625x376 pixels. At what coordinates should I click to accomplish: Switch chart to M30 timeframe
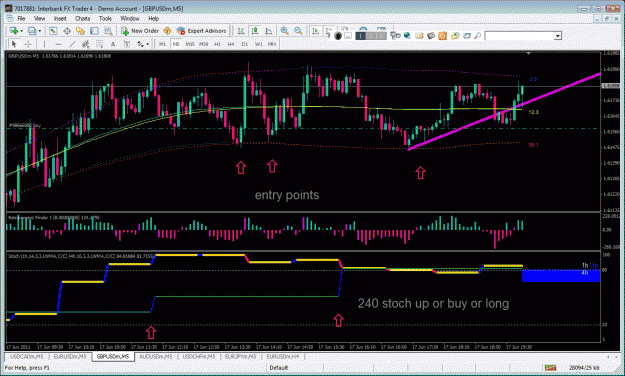pyautogui.click(x=204, y=44)
